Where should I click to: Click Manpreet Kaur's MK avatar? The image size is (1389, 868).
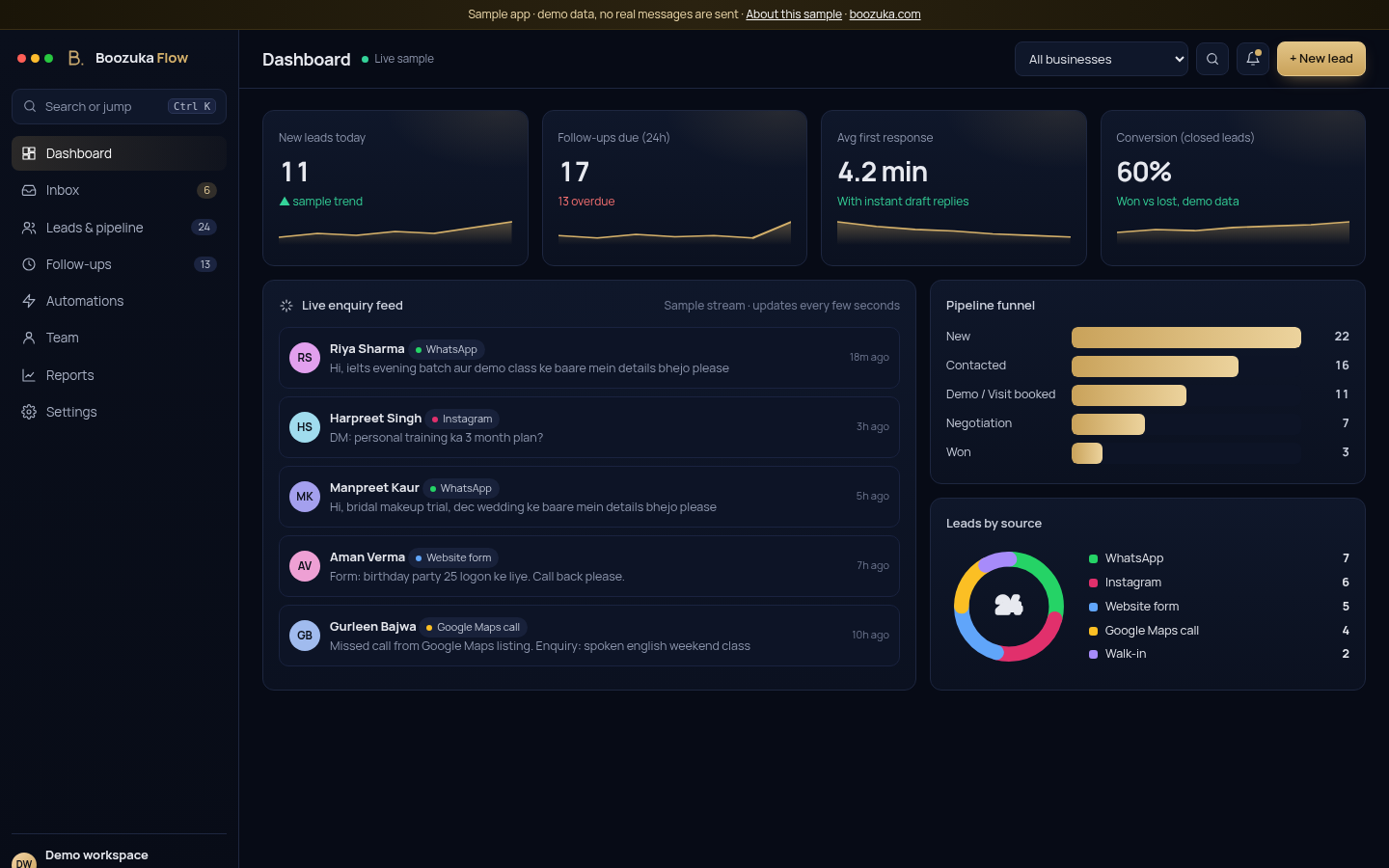305,497
